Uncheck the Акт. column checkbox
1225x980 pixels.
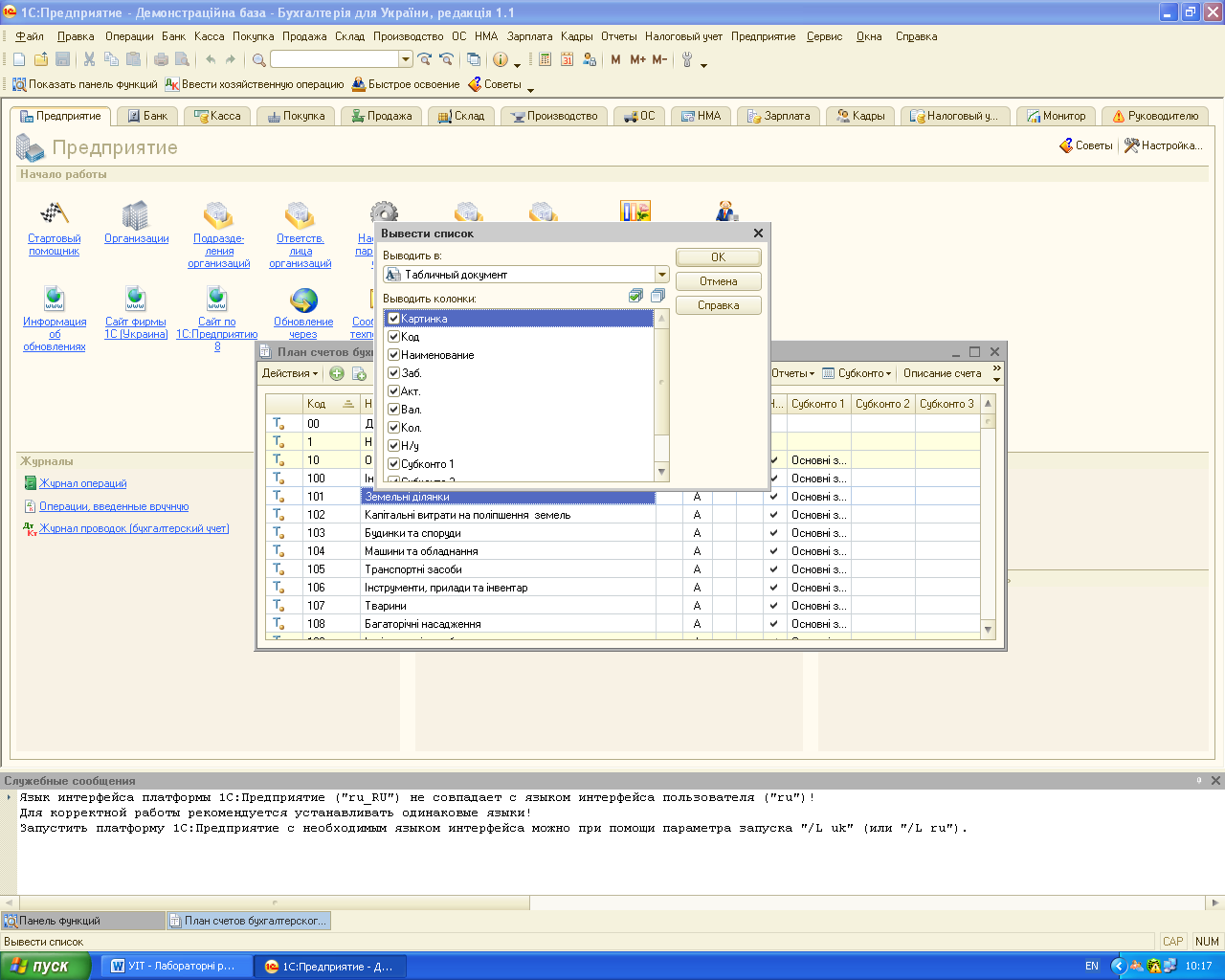393,391
